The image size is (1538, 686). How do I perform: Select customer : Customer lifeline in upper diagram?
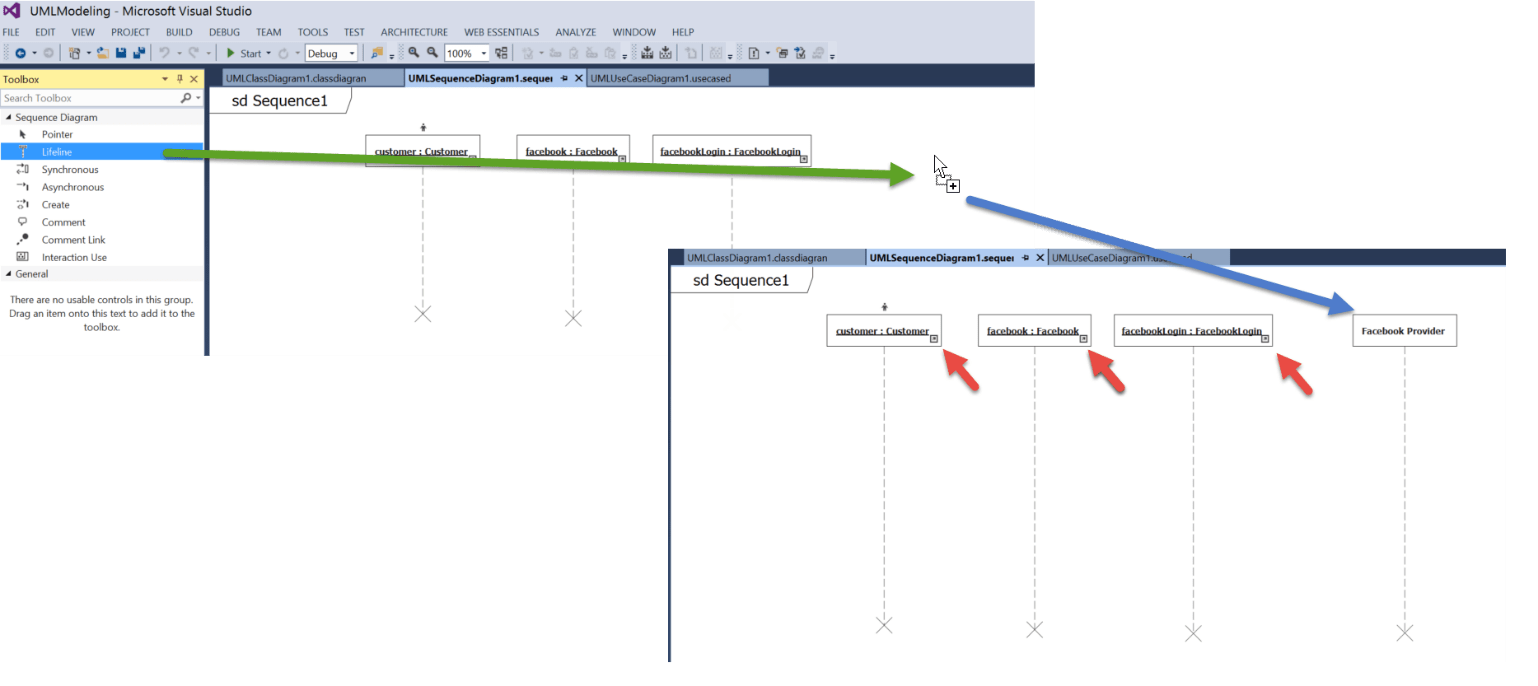[x=422, y=151]
